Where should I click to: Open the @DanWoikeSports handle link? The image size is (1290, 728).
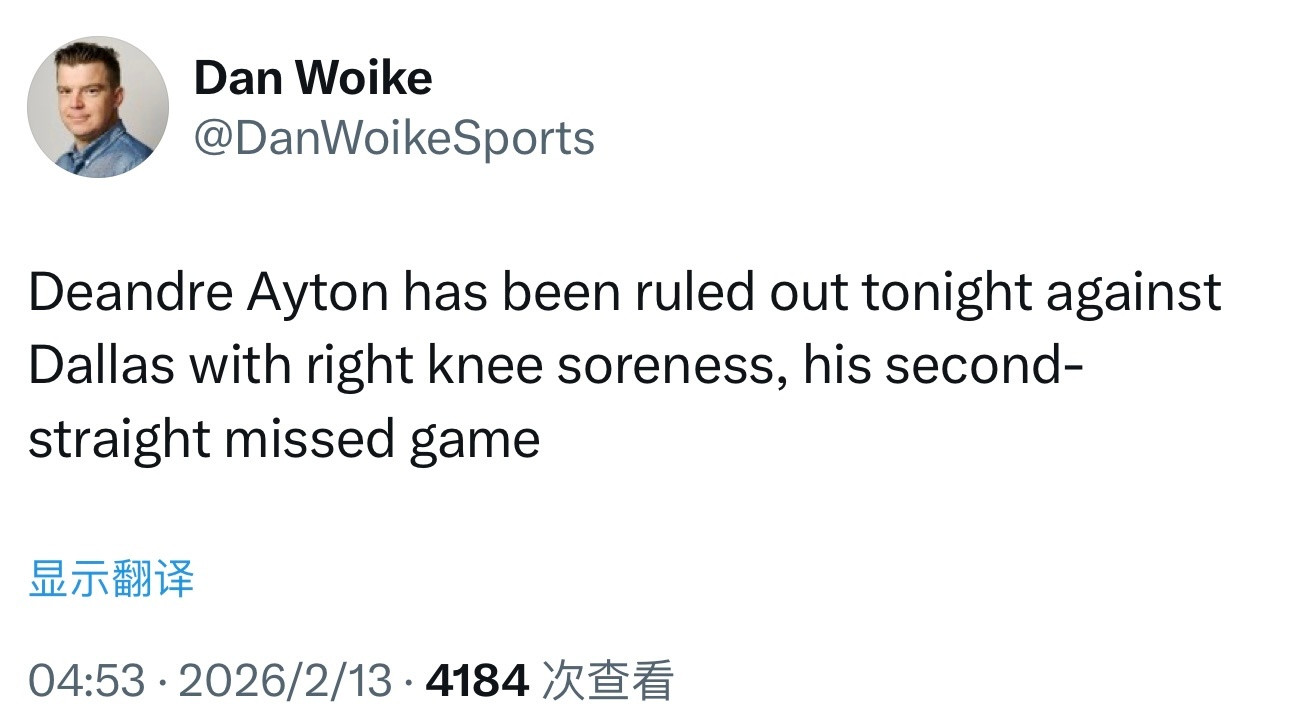394,138
